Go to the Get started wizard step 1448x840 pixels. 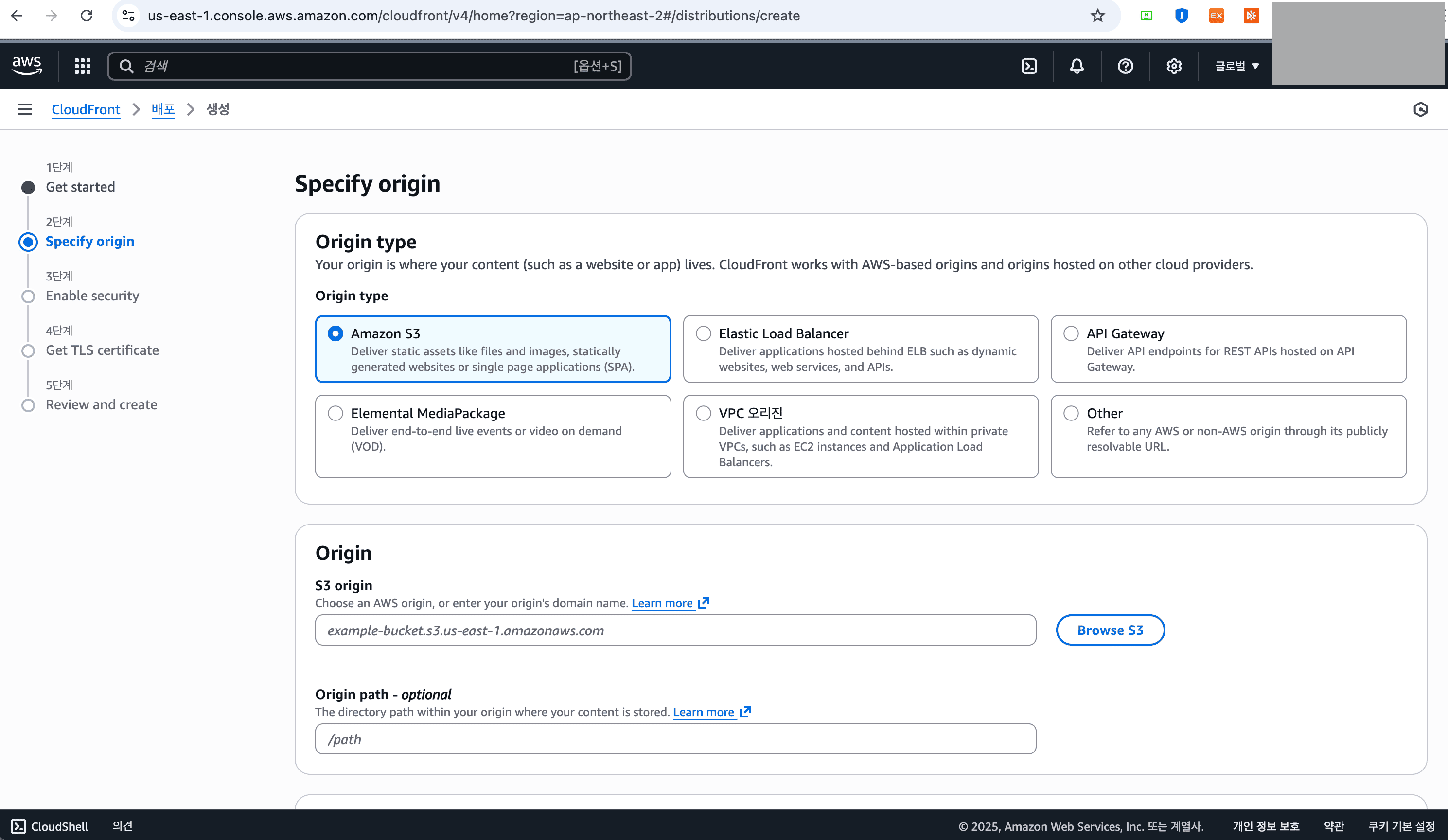coord(80,187)
